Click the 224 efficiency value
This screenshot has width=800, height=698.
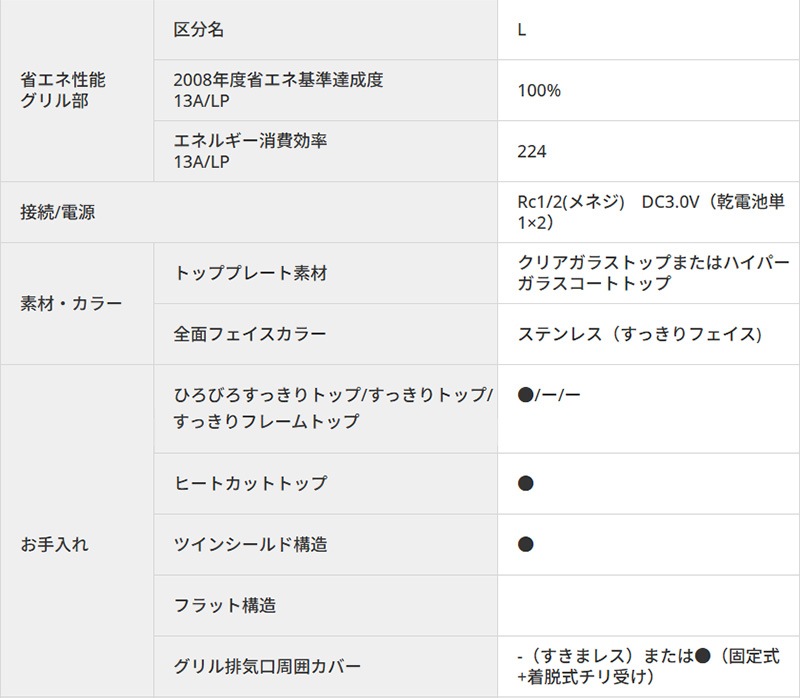click(532, 152)
